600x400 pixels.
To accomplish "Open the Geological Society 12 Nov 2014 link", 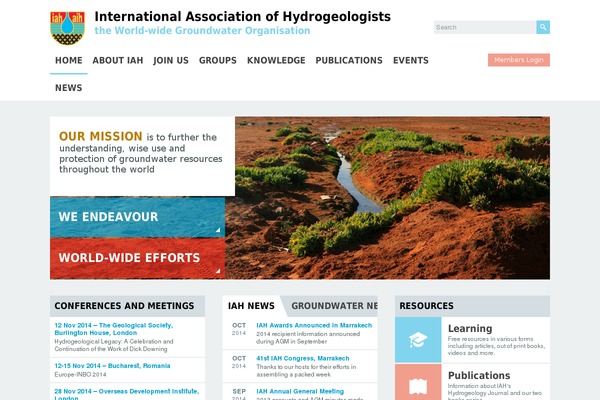I will (114, 329).
